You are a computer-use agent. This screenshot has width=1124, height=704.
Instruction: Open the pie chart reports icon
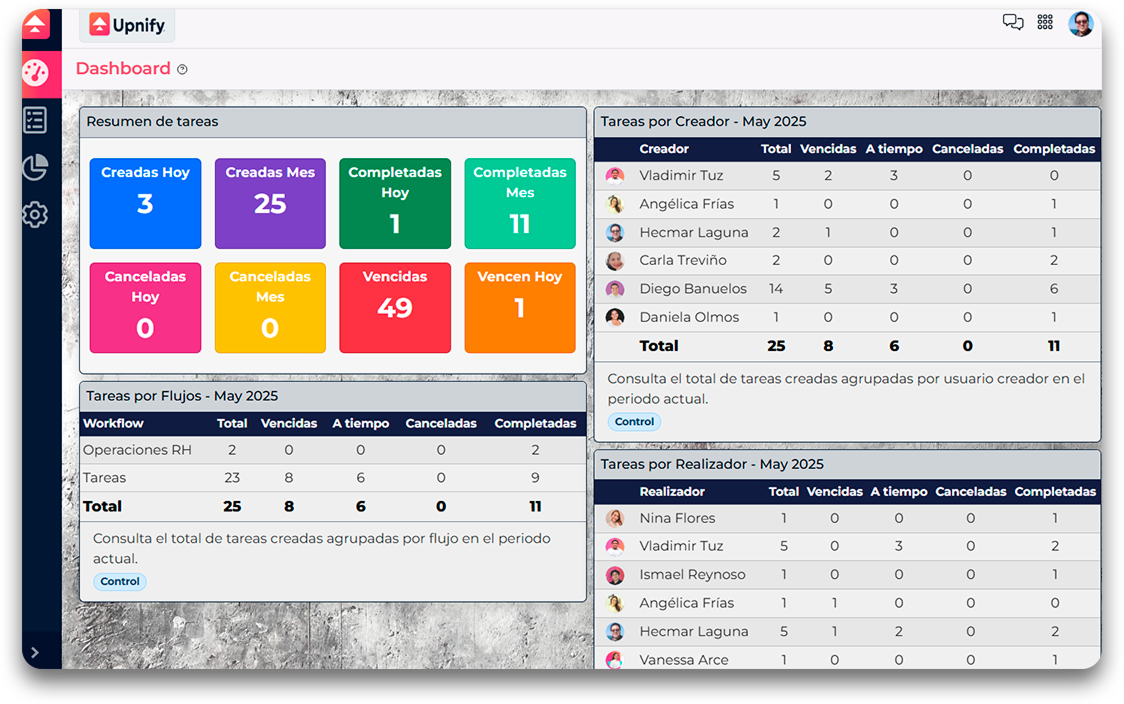pyautogui.click(x=35, y=168)
